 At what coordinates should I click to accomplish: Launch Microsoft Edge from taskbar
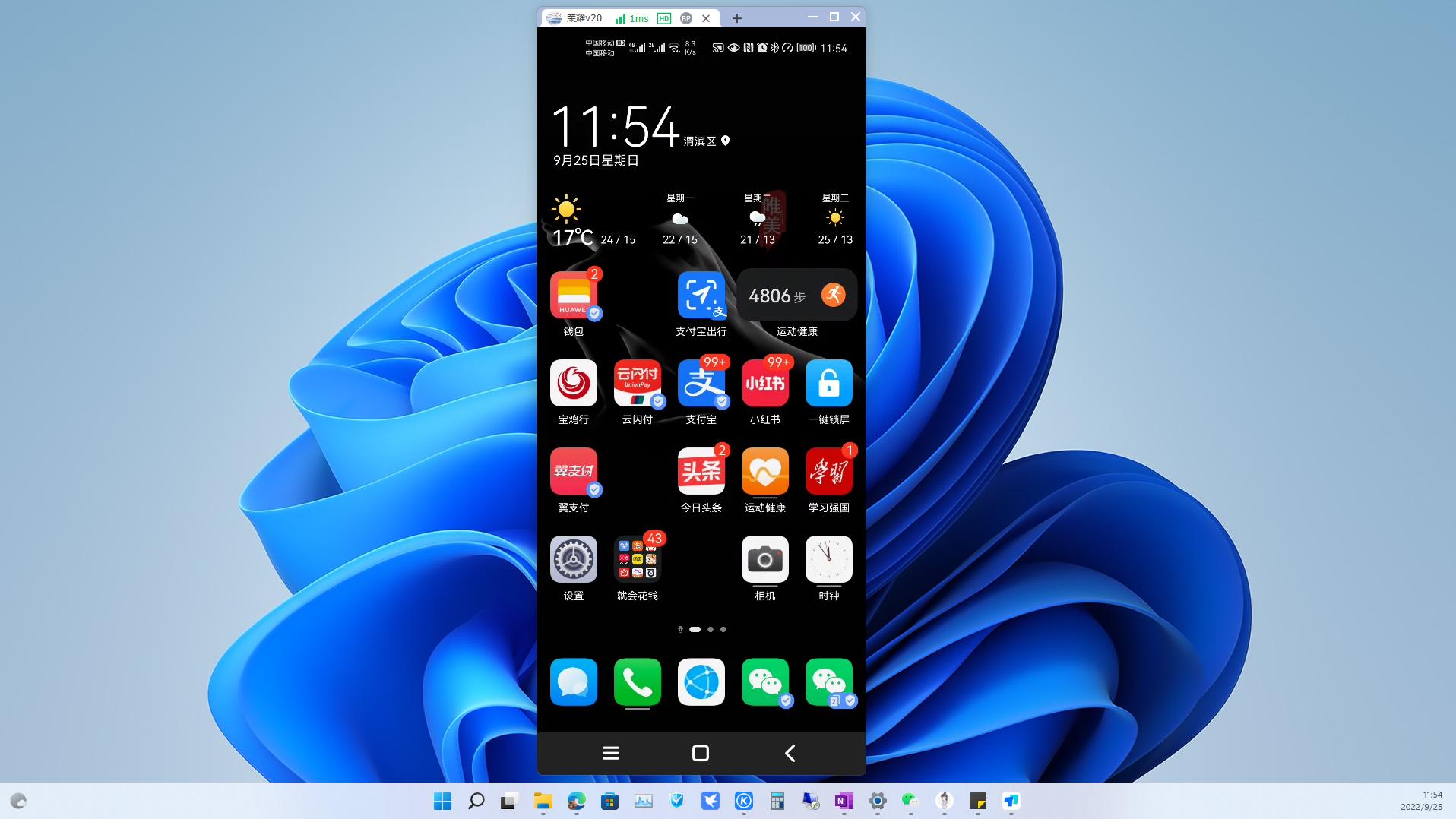pyautogui.click(x=577, y=801)
